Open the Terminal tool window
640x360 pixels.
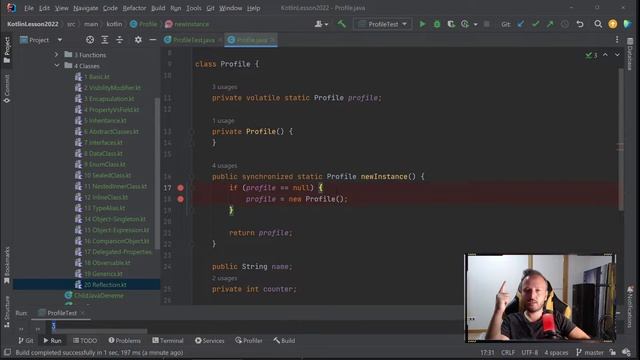[x=168, y=340]
